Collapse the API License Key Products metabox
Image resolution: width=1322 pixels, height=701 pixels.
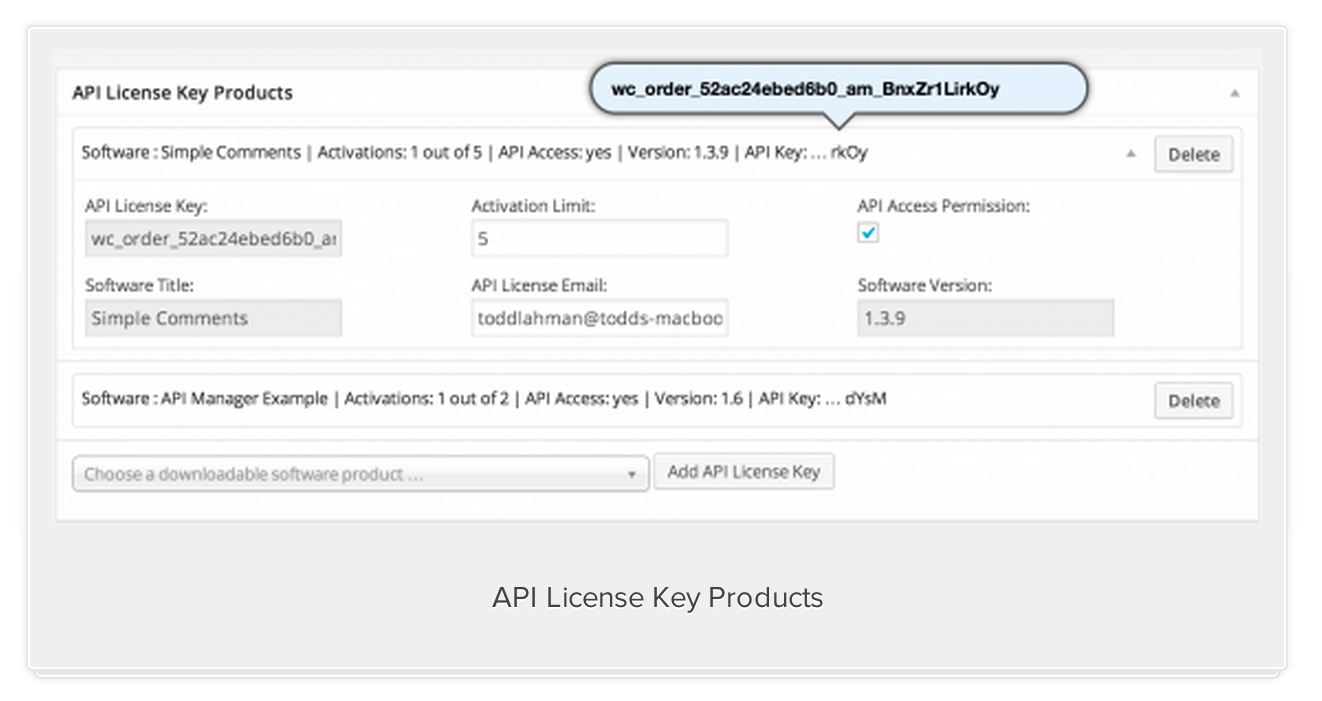(x=1234, y=91)
